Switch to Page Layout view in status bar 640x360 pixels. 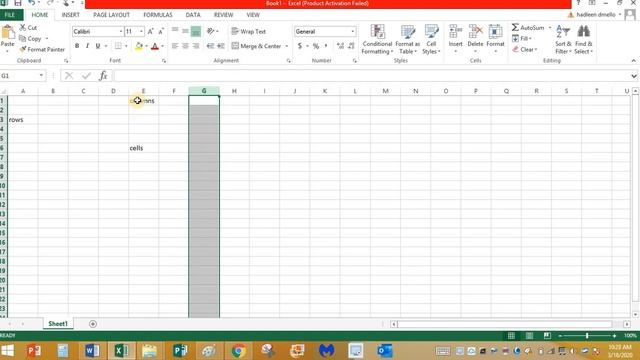(x=529, y=336)
